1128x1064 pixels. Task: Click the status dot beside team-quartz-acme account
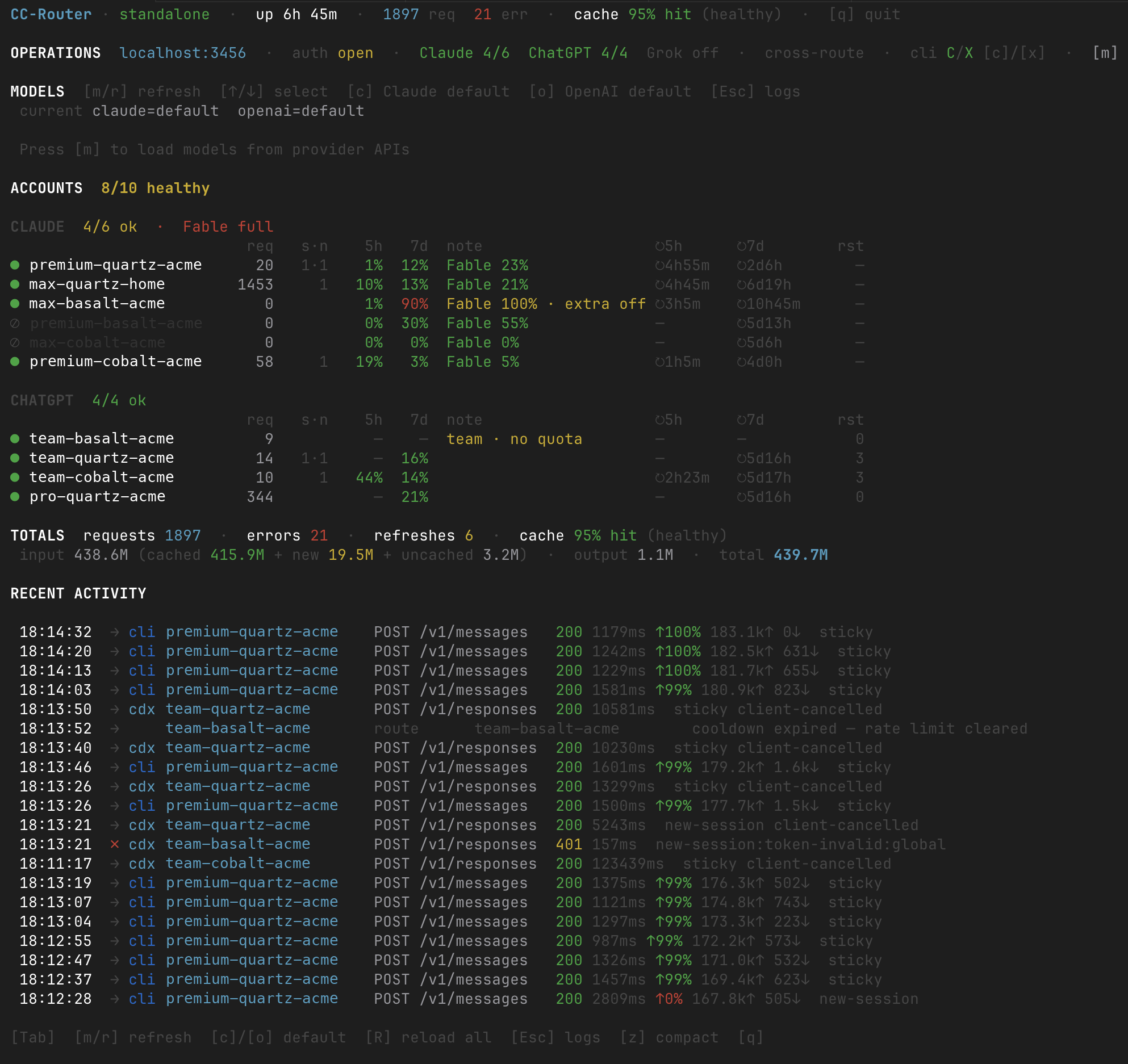click(x=15, y=458)
